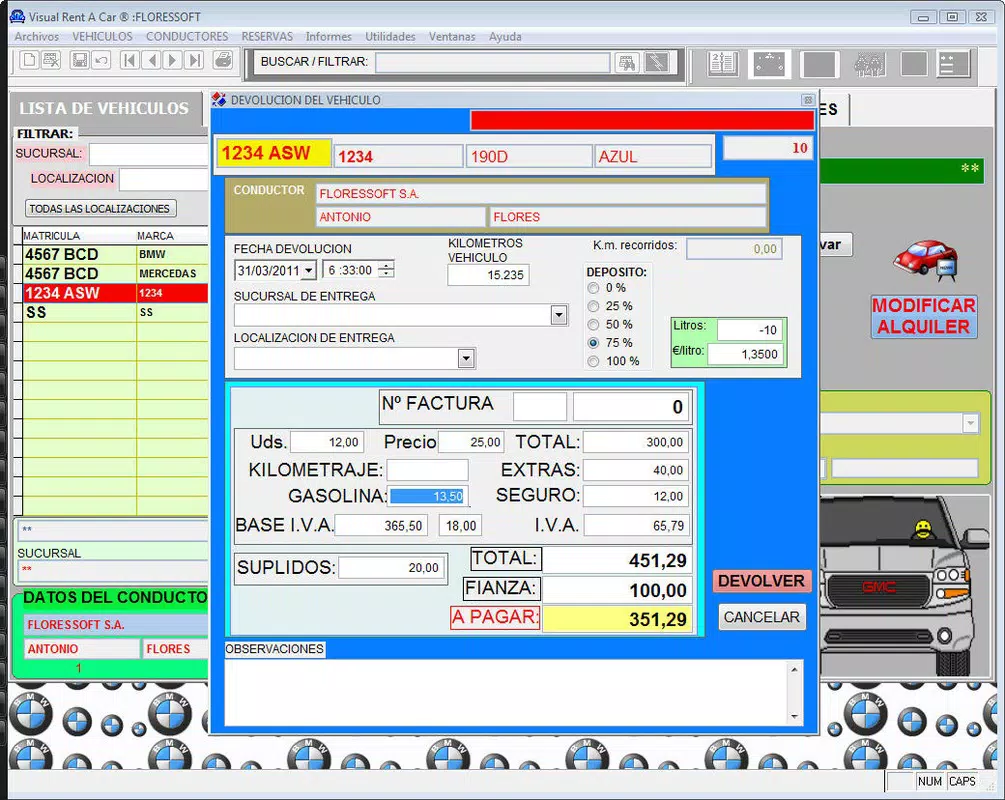This screenshot has height=800, width=1005.
Task: Open the calendar book toolbar icon
Action: [724, 63]
